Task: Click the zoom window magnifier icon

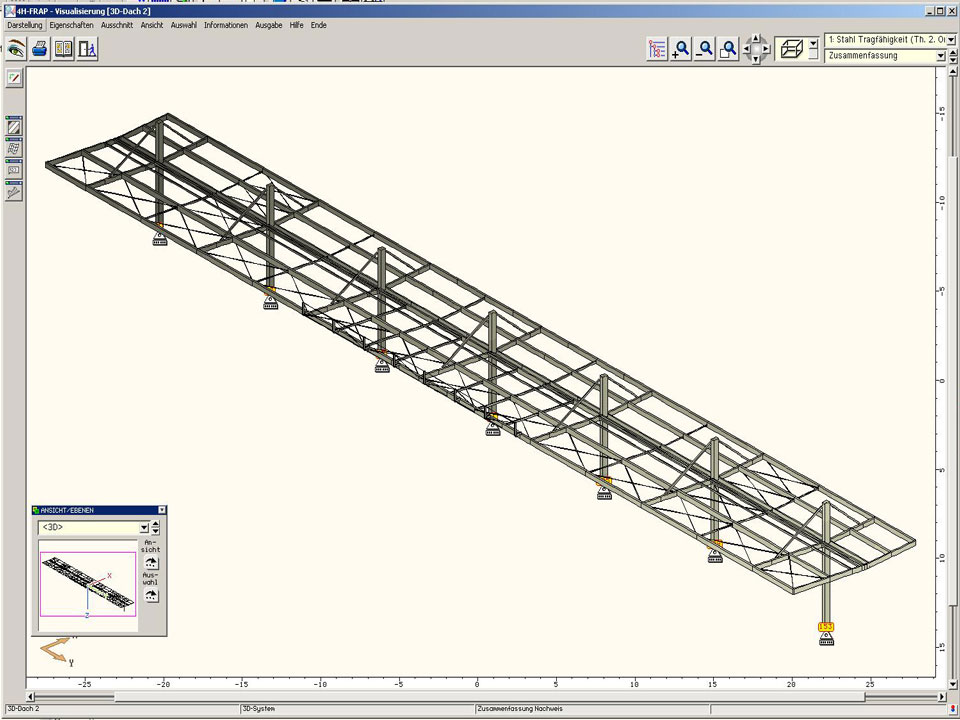Action: coord(729,49)
